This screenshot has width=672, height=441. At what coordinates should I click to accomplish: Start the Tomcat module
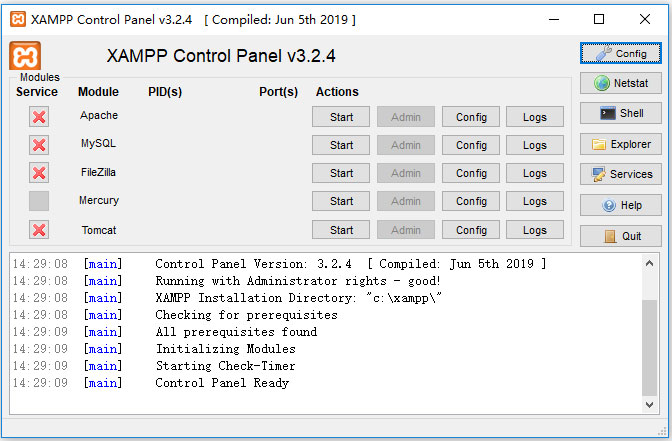341,230
